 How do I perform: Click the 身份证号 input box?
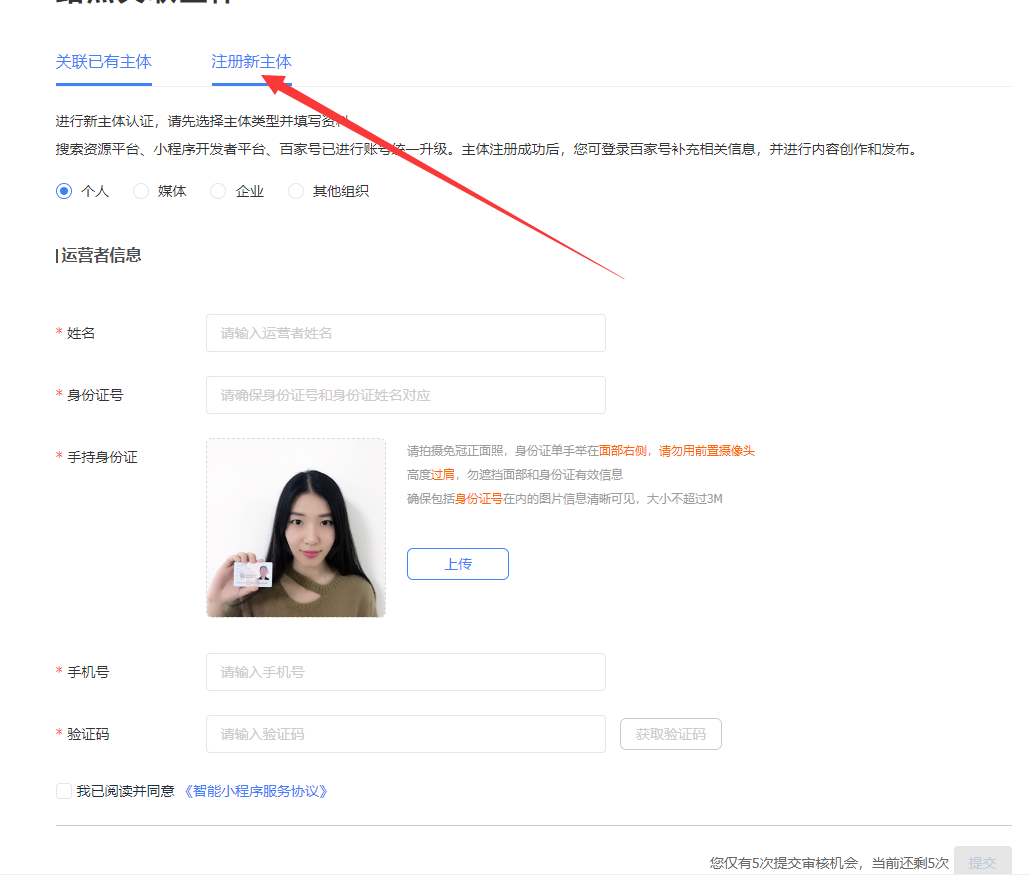pyautogui.click(x=406, y=395)
